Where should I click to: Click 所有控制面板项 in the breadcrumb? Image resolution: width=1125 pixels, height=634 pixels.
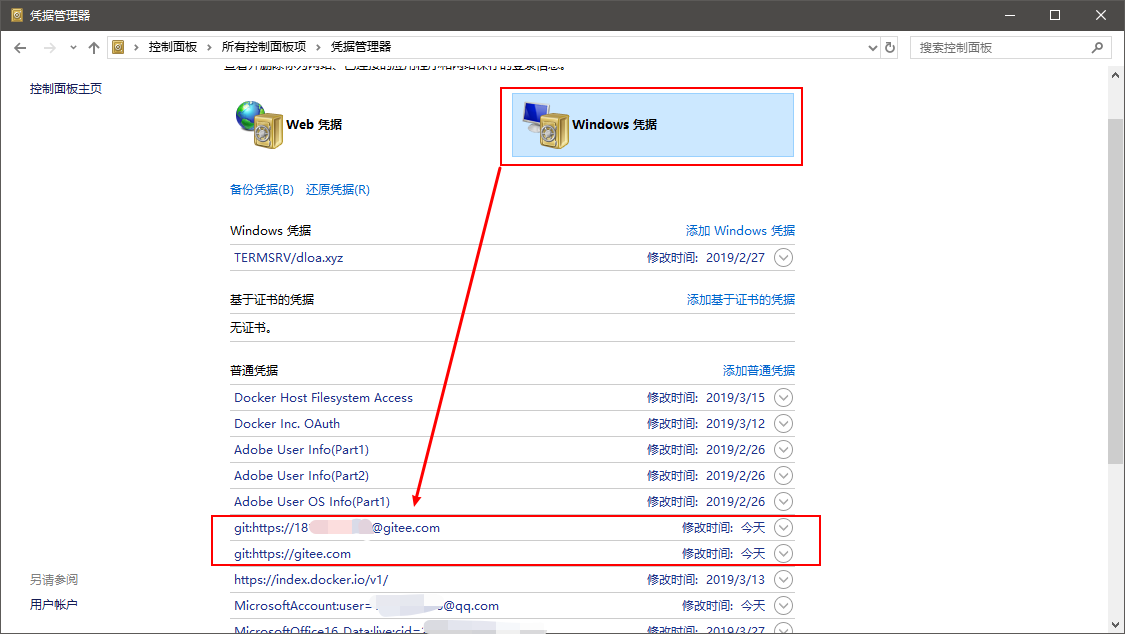pos(263,47)
